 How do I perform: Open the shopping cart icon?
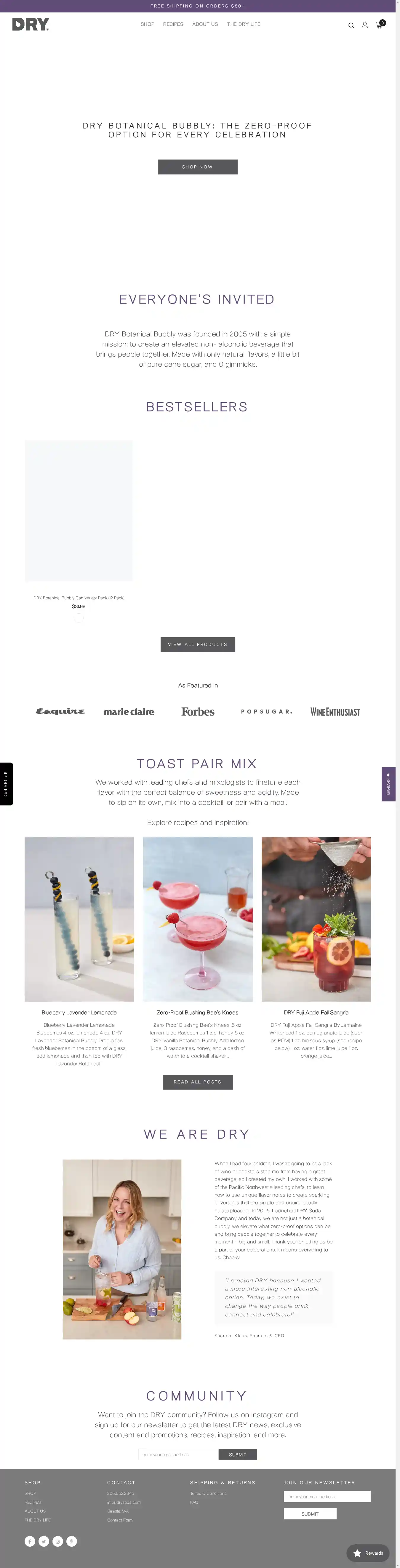(x=379, y=24)
